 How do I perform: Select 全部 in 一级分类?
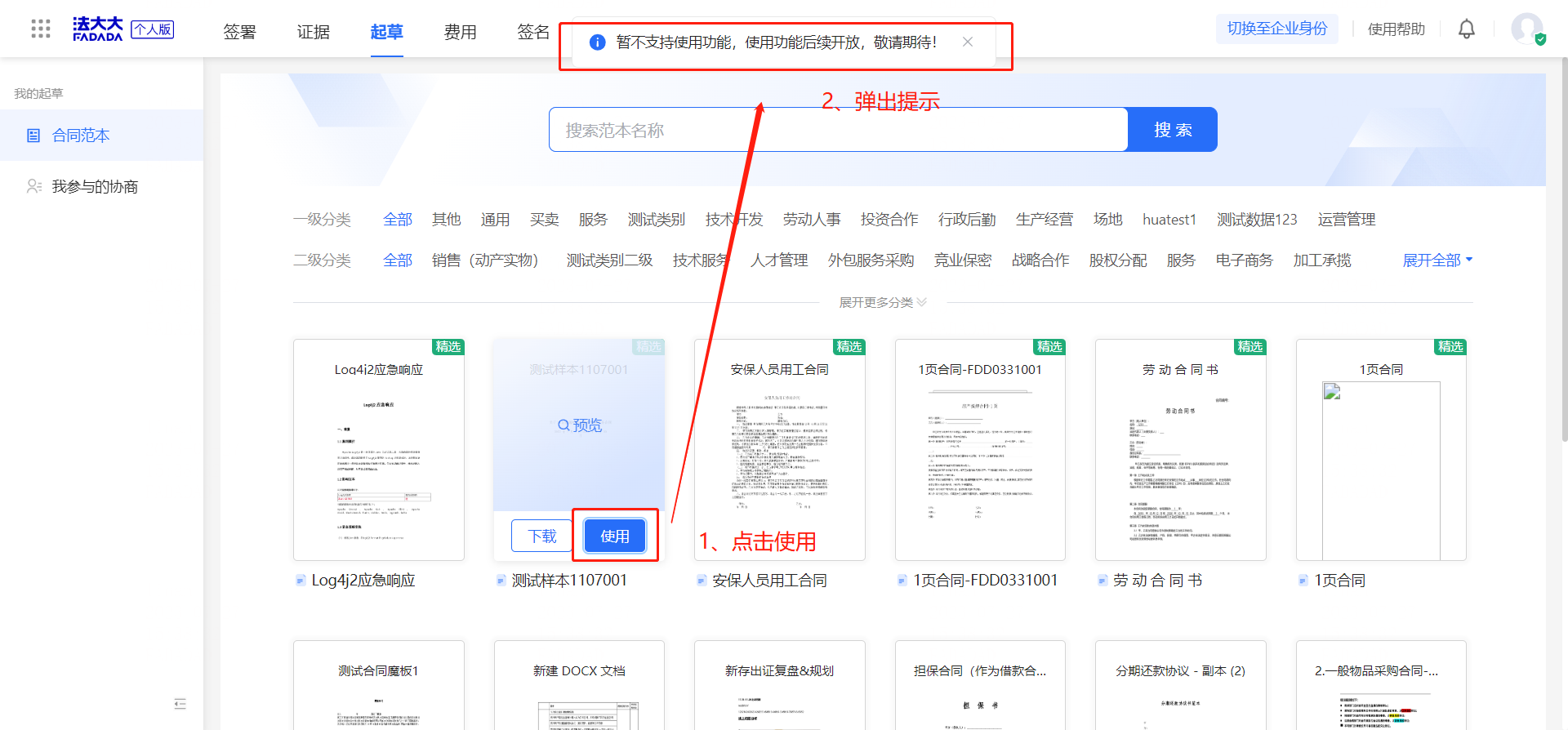[x=398, y=220]
